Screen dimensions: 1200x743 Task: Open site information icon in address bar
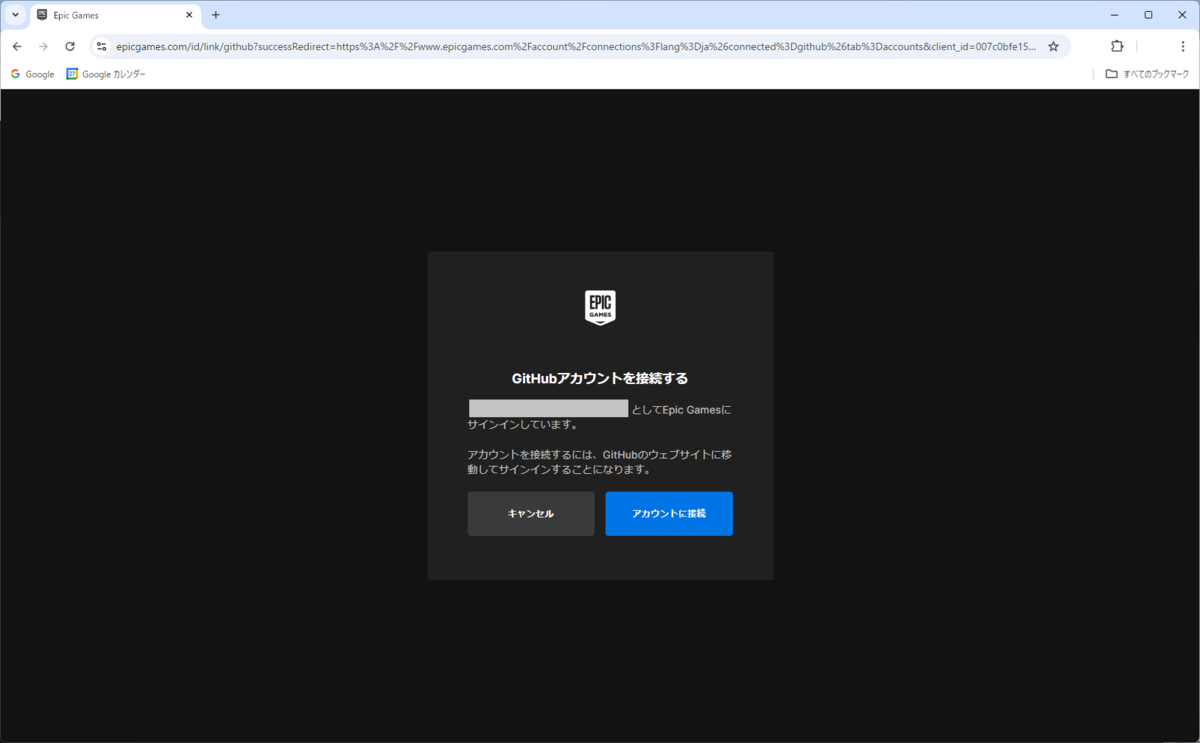(x=101, y=46)
